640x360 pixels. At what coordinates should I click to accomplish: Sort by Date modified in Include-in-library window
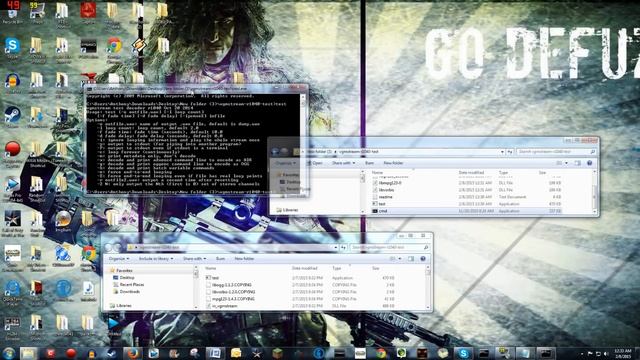(x=304, y=268)
